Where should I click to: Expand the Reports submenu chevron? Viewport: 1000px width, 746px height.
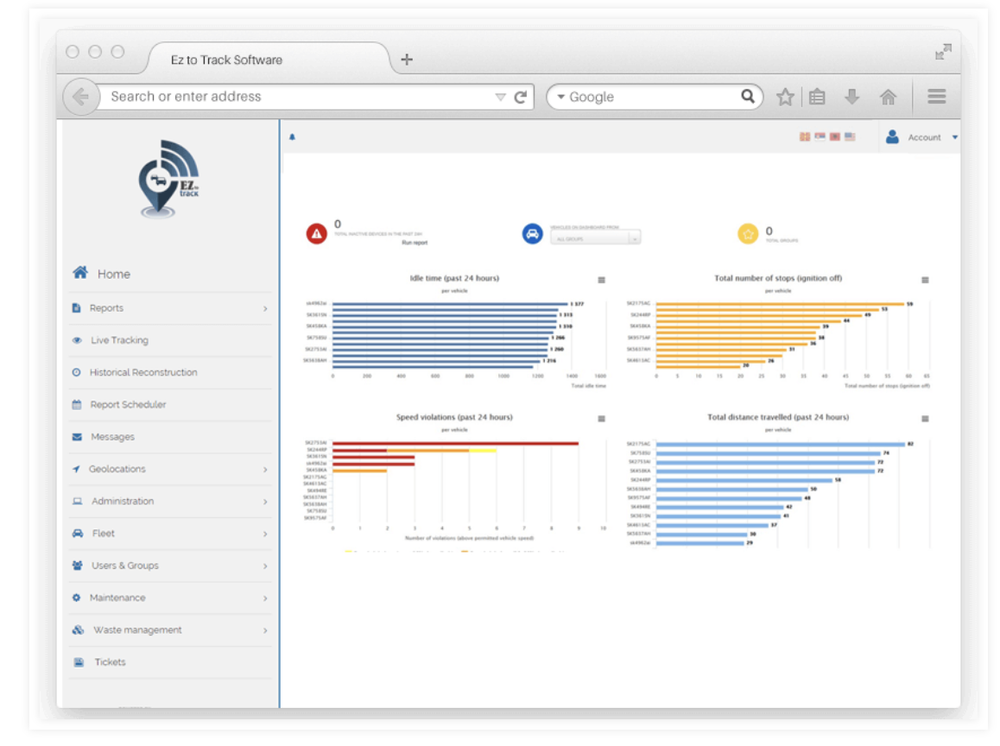[x=268, y=308]
